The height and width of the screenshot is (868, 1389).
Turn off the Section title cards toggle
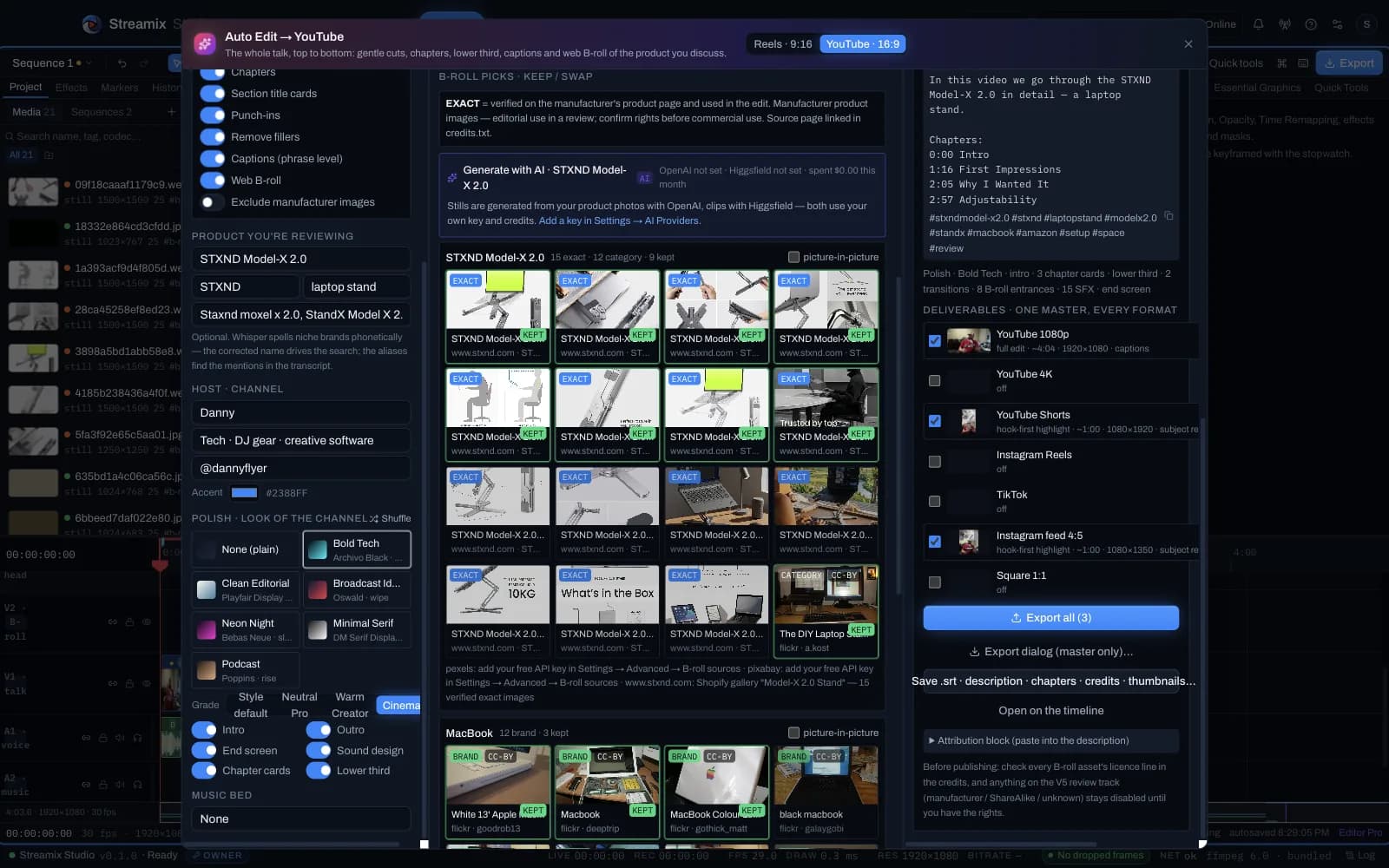tap(213, 94)
